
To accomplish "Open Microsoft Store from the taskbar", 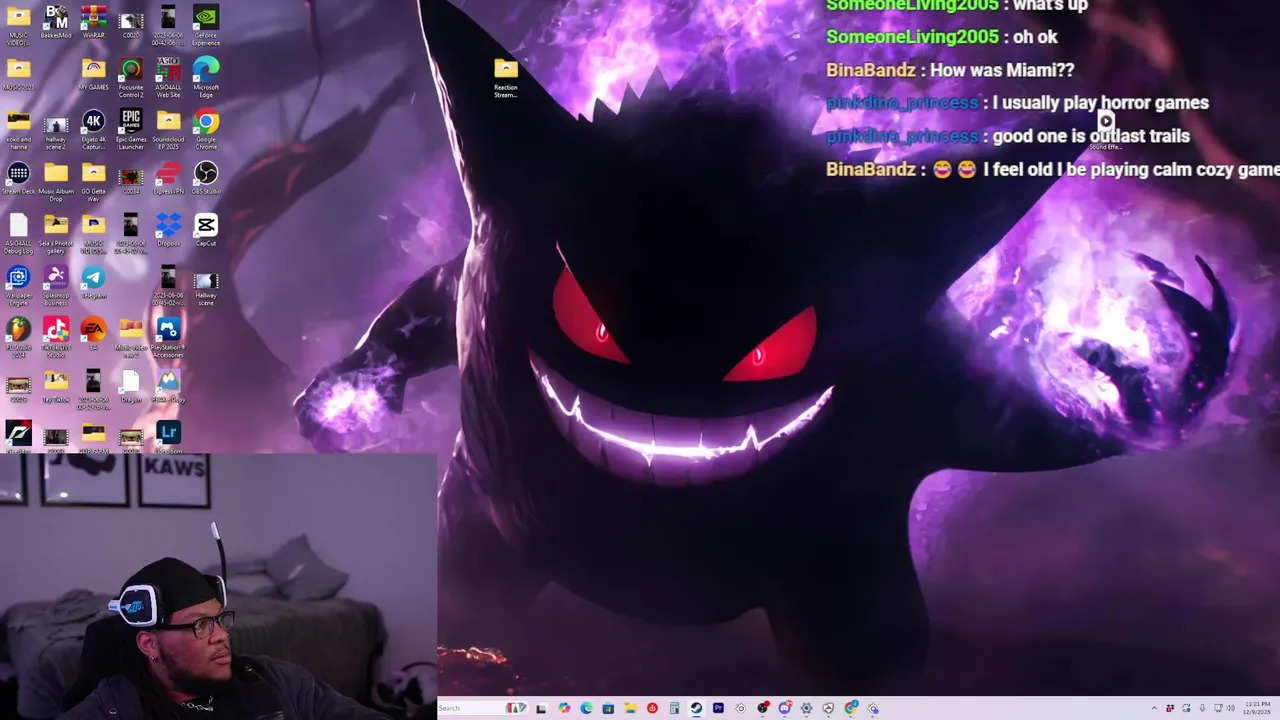I will (608, 708).
